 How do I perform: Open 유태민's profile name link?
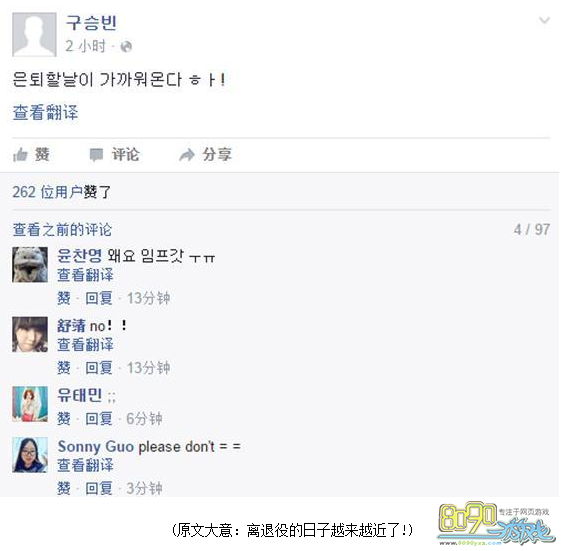pyautogui.click(x=79, y=395)
